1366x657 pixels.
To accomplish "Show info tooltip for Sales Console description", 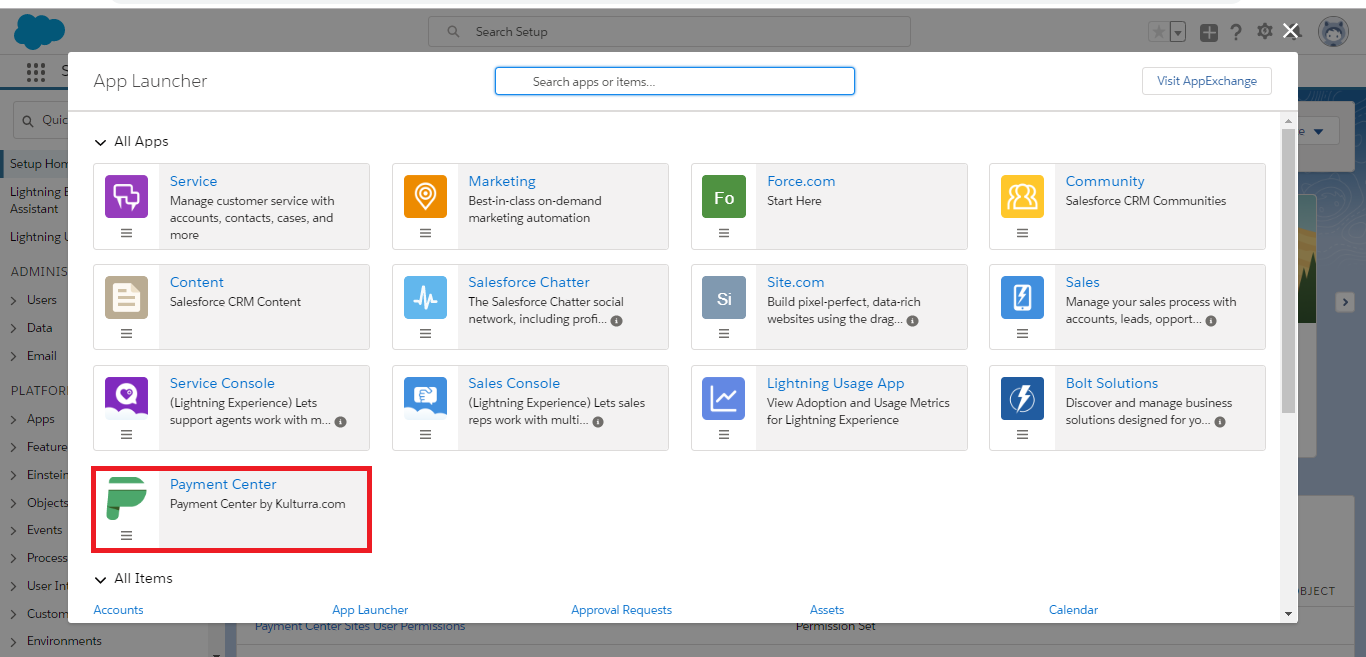I will (x=598, y=422).
